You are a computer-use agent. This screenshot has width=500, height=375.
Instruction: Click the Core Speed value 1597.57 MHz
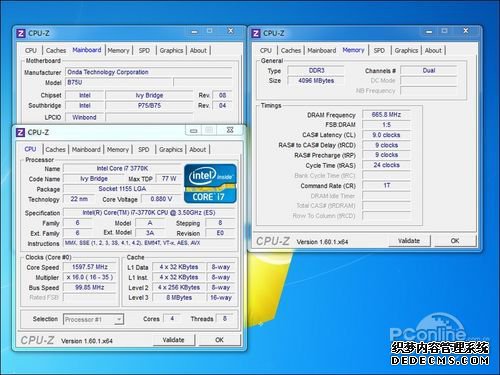pyautogui.click(x=90, y=267)
